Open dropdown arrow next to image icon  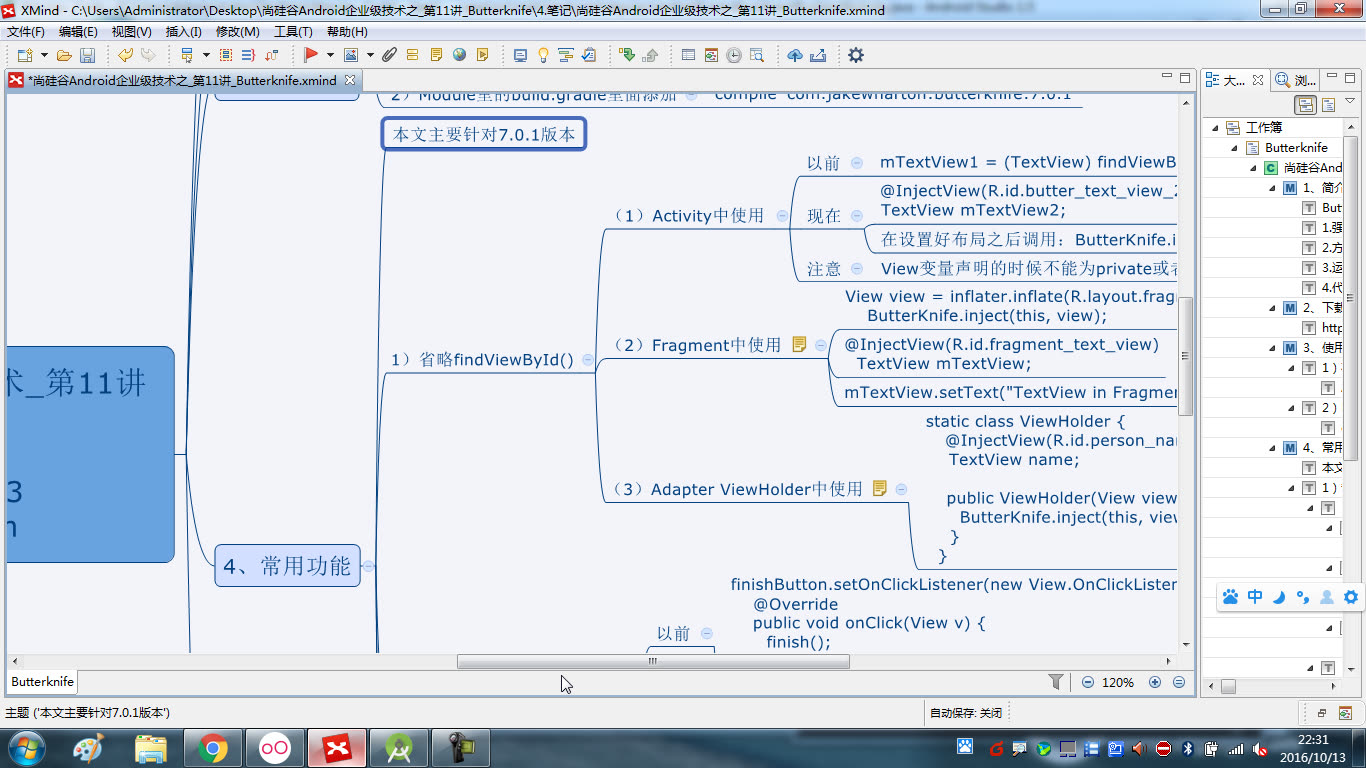coord(370,55)
